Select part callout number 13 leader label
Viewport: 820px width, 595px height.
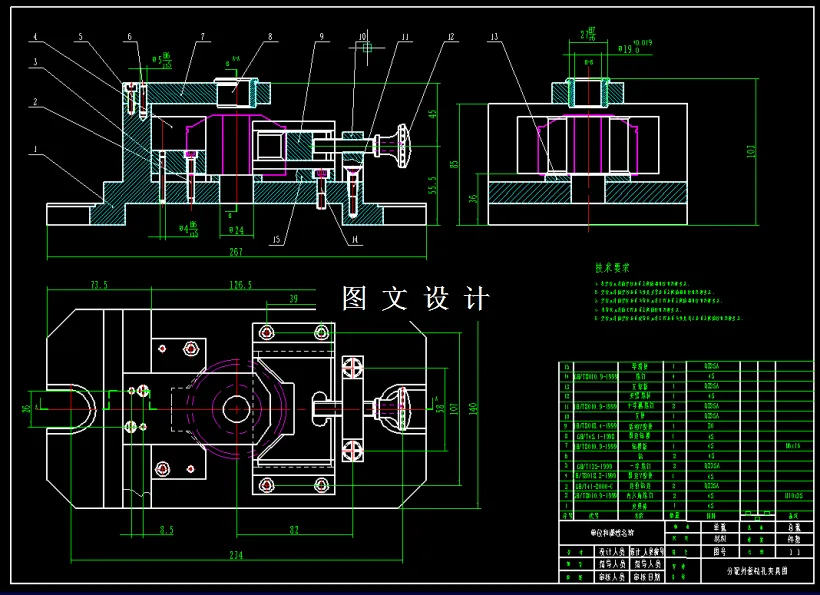point(495,37)
